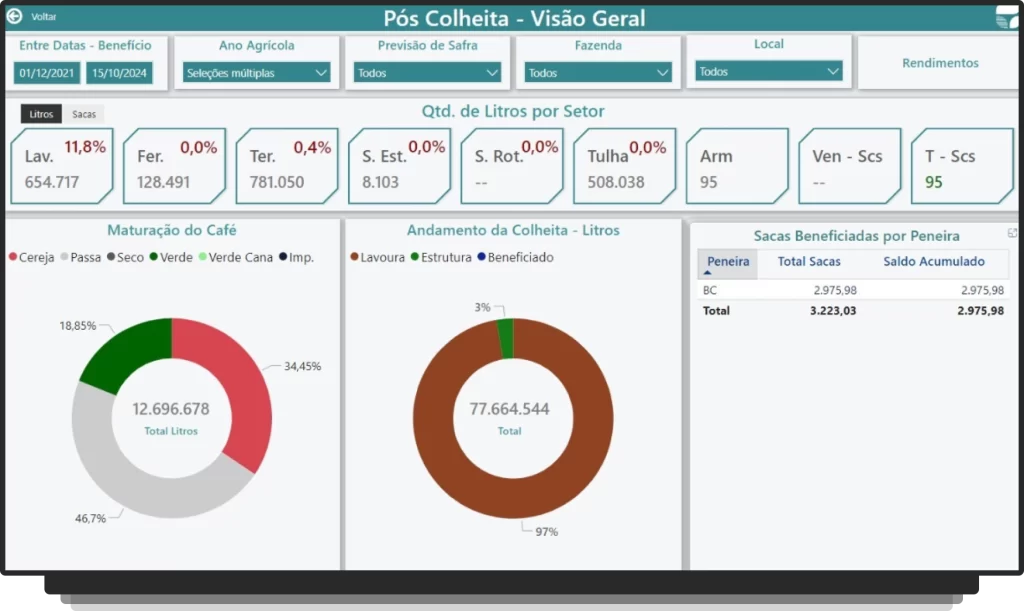This screenshot has height=611, width=1024.
Task: Click the Voltar back arrow icon
Action: click(x=14, y=17)
